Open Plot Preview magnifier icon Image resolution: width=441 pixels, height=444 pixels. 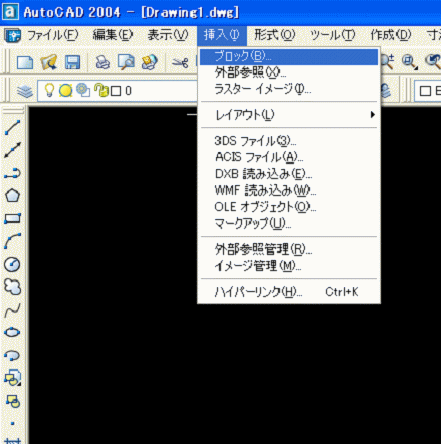point(126,62)
